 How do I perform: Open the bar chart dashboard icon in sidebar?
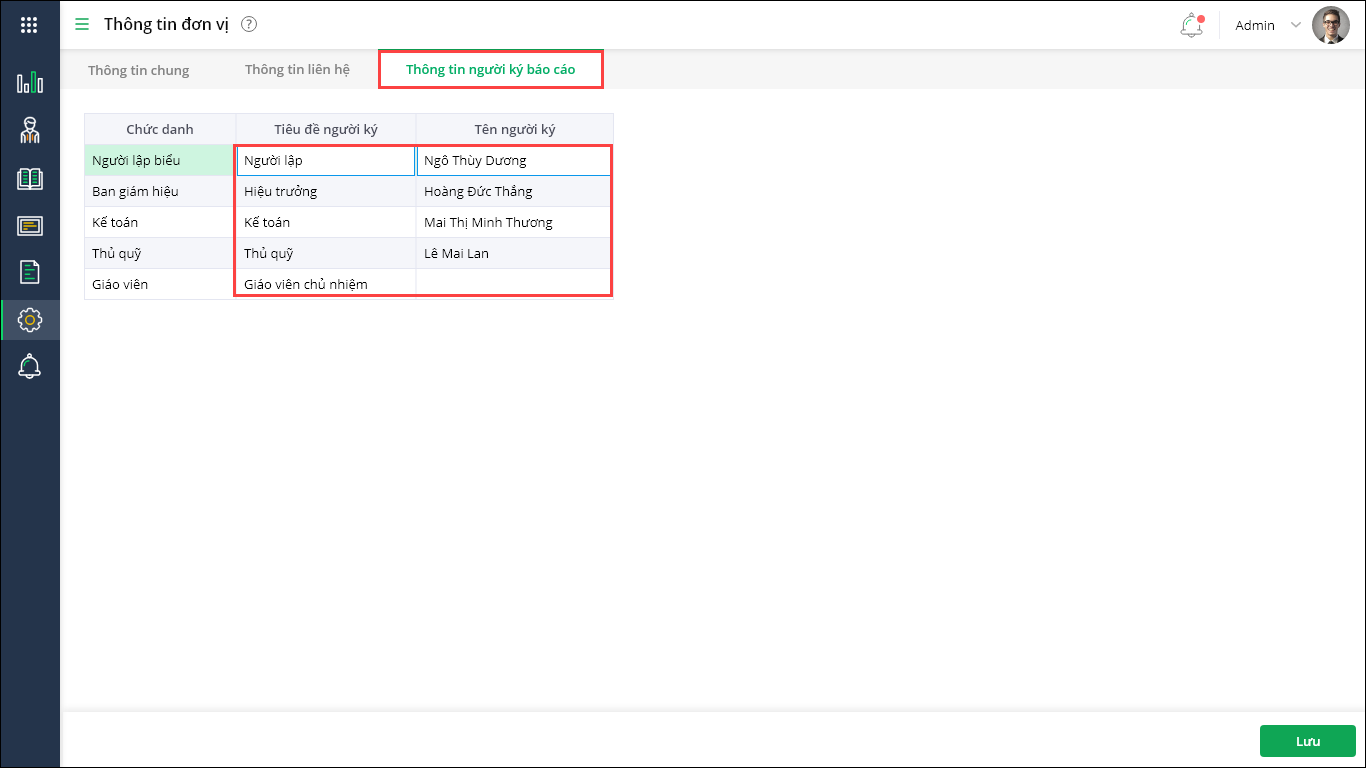coord(30,82)
